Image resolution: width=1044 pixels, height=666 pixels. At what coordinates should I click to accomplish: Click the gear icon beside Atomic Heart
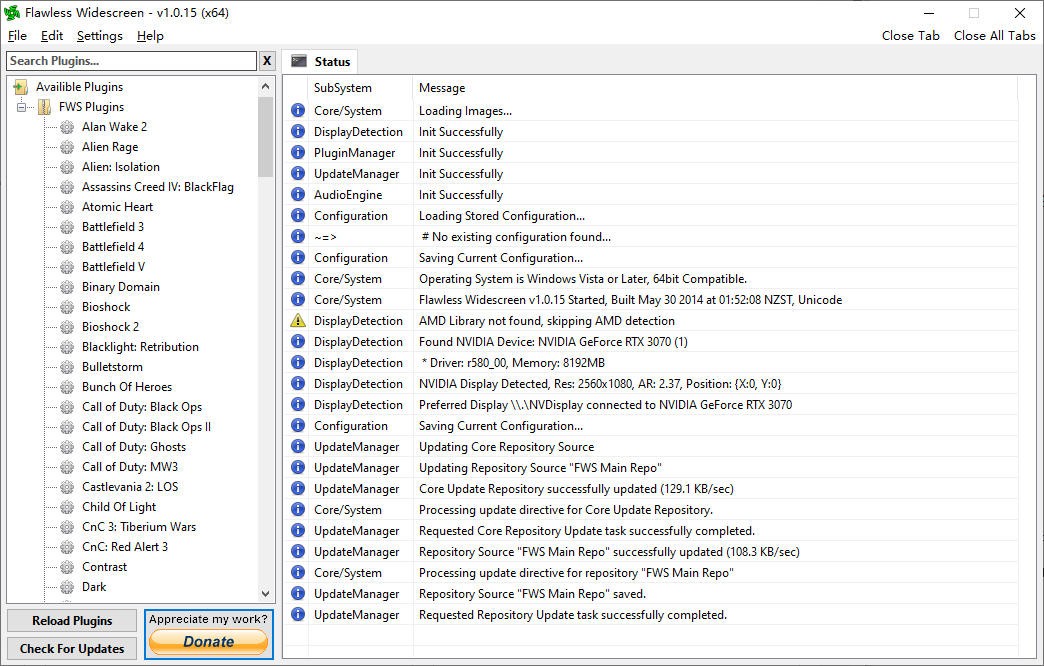pos(67,207)
